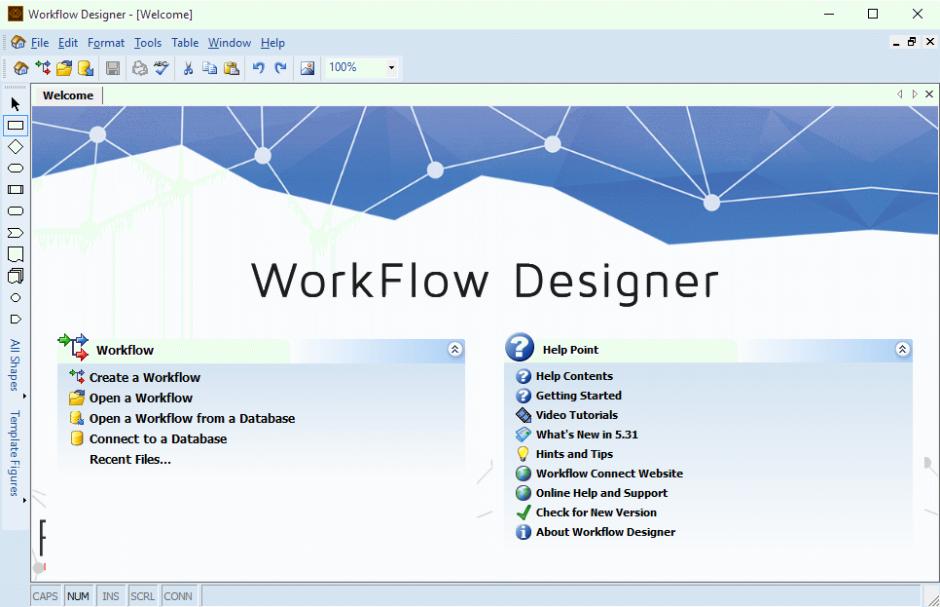Expand the Template Figures side panel
940x607 pixels.
(x=15, y=453)
